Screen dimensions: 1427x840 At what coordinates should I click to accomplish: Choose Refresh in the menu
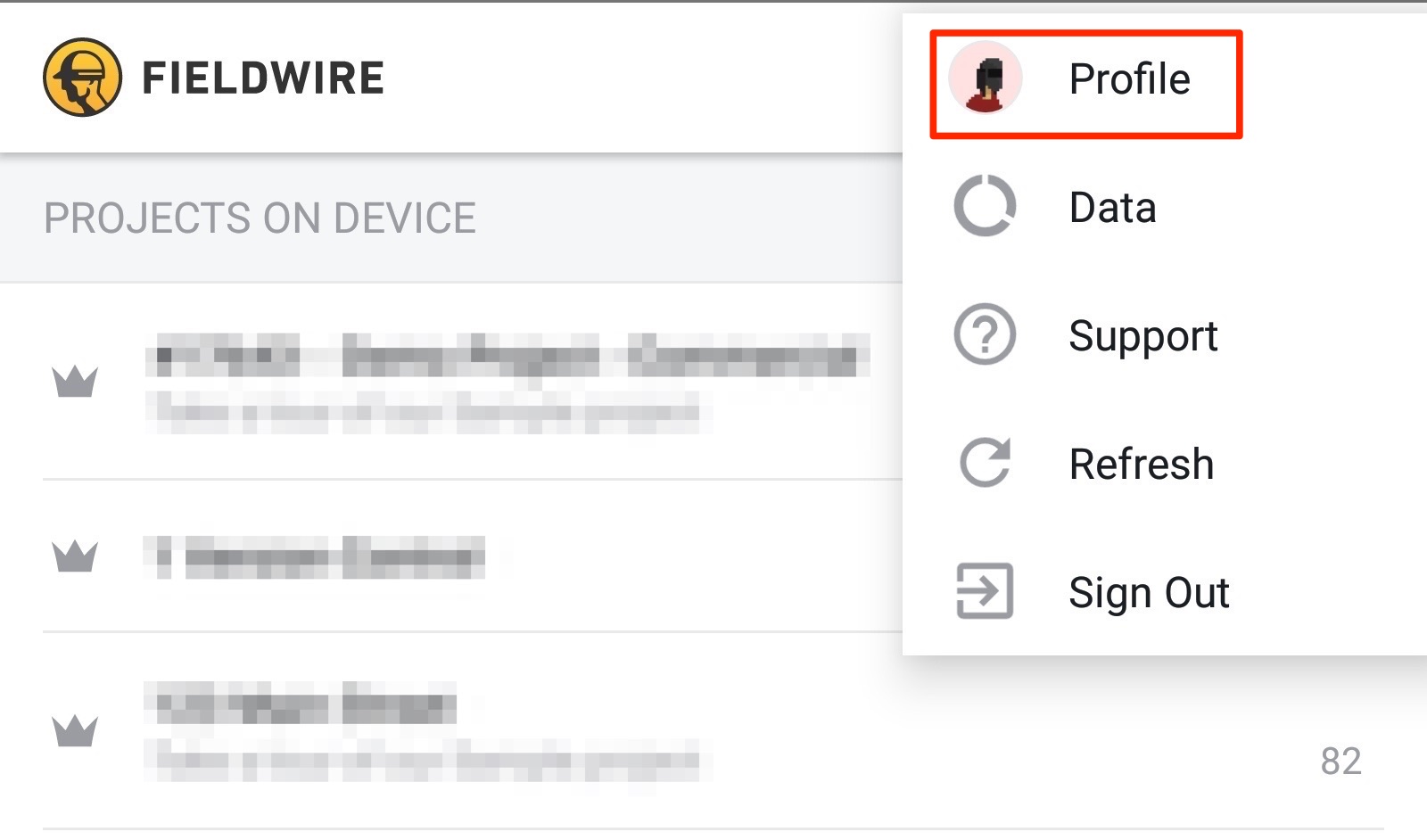point(1142,462)
